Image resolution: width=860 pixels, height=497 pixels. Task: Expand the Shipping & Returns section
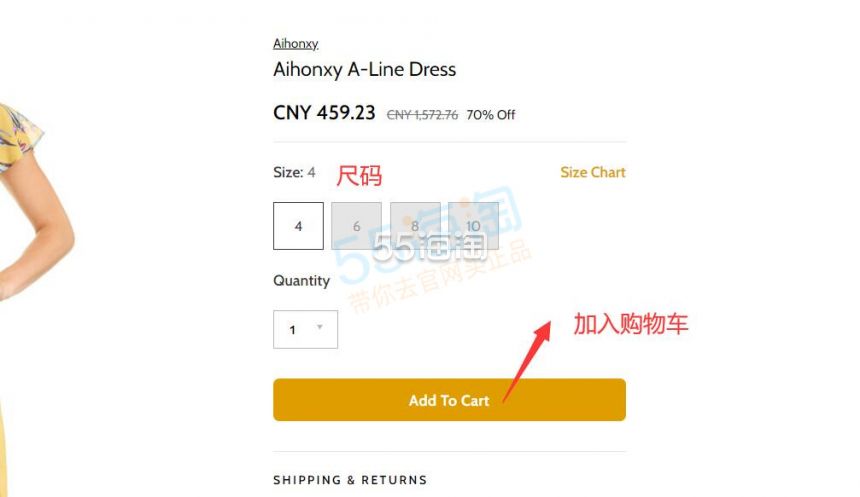click(350, 480)
